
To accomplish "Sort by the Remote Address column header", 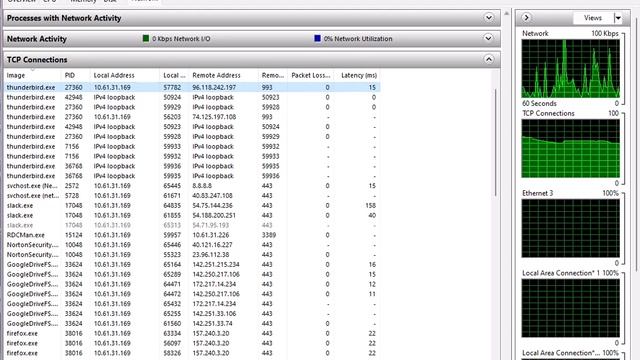I will (216, 76).
